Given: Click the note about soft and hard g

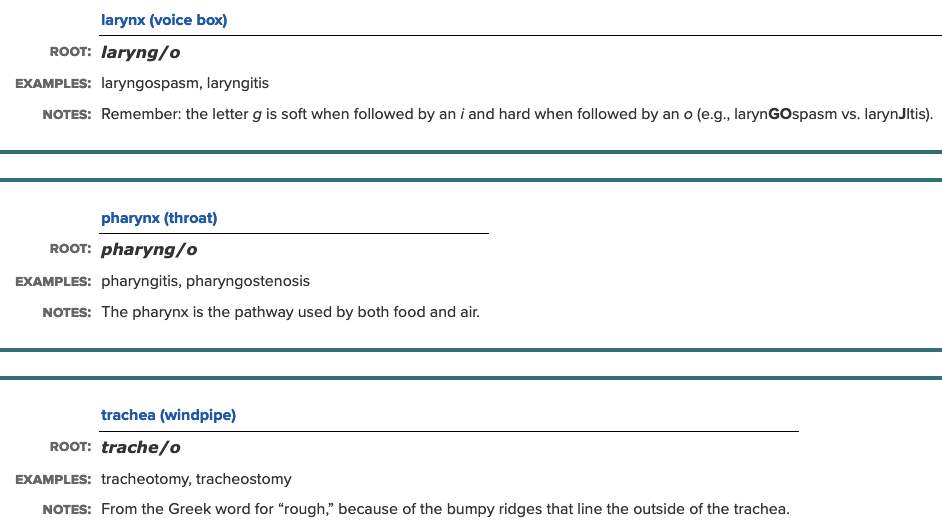Looking at the screenshot, I should tap(400, 114).
